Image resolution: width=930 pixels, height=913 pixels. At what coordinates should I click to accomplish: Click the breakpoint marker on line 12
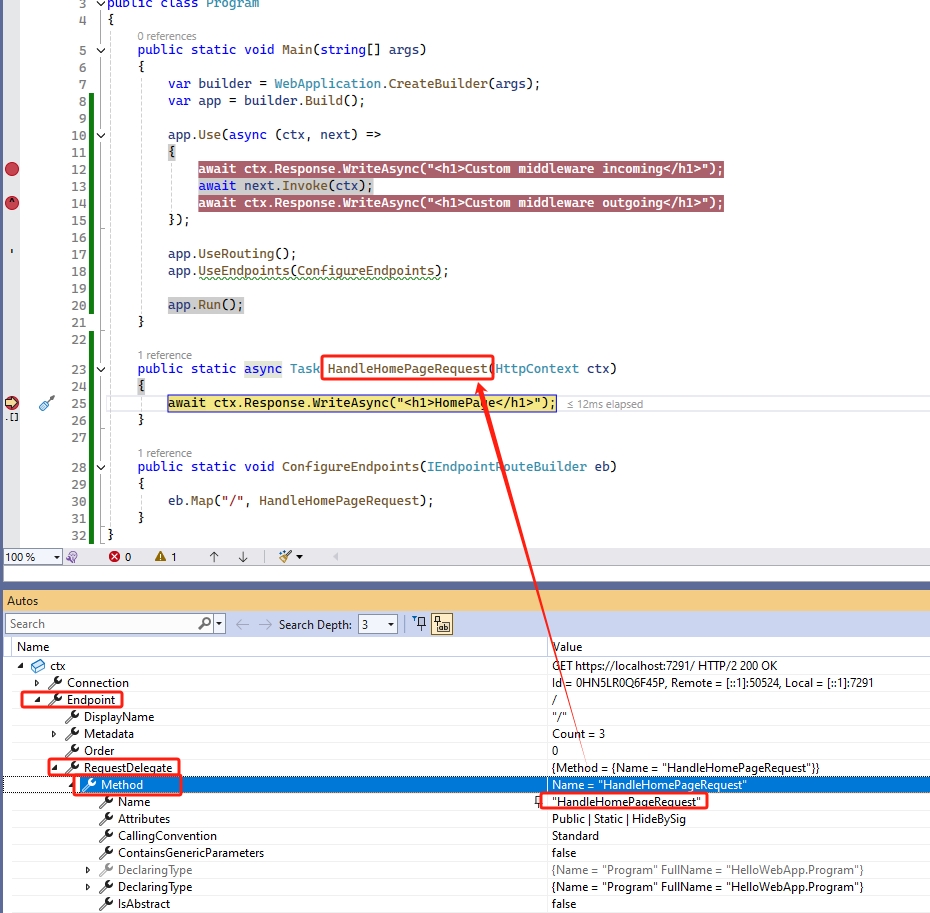coord(12,169)
